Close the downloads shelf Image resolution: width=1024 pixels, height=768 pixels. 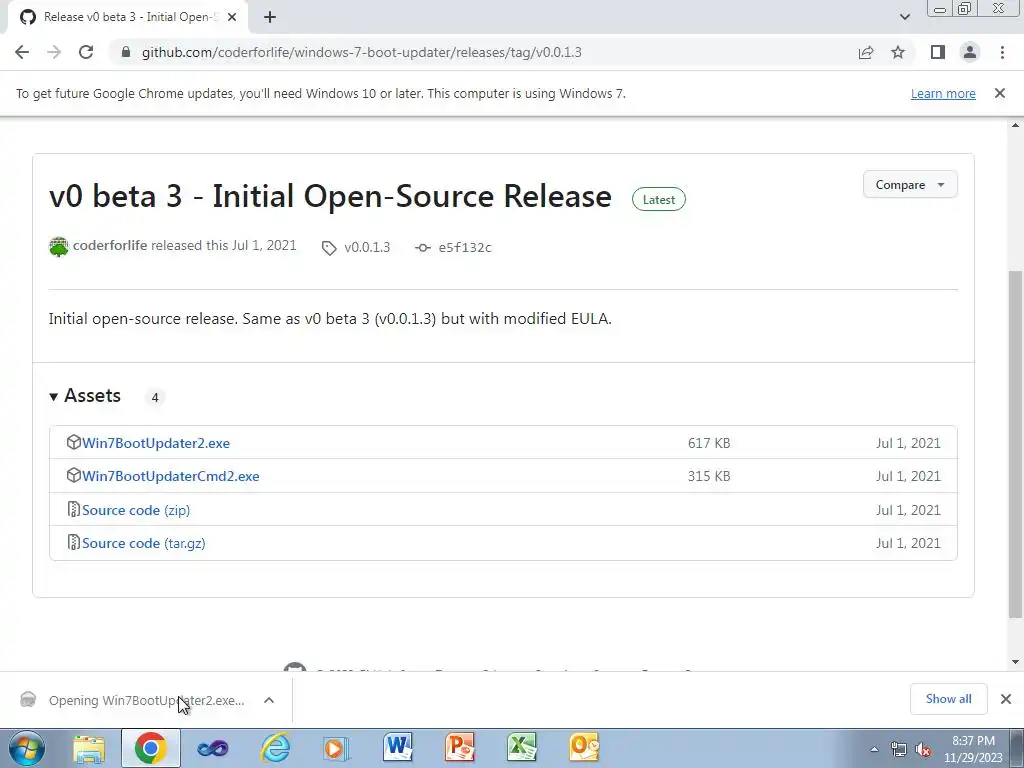coord(1006,699)
